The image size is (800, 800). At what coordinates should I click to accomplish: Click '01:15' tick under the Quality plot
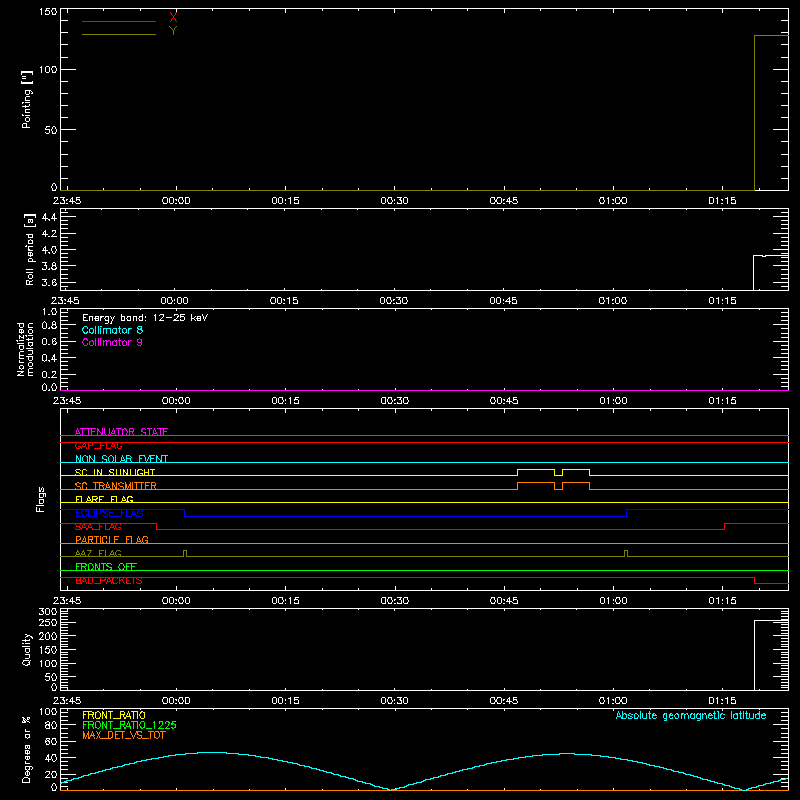pos(722,701)
